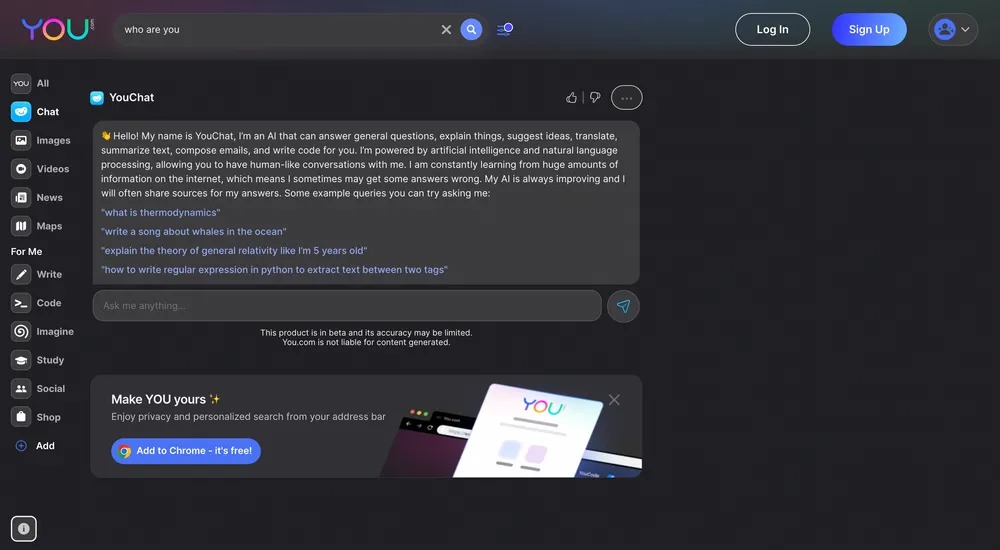Click the browser preview image in the banner
The width and height of the screenshot is (1000, 550).
(x=513, y=431)
